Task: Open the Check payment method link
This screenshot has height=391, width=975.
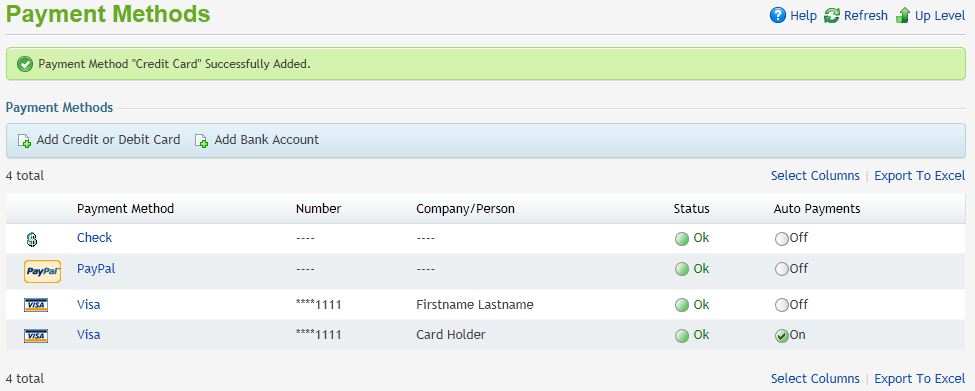Action: pos(95,237)
